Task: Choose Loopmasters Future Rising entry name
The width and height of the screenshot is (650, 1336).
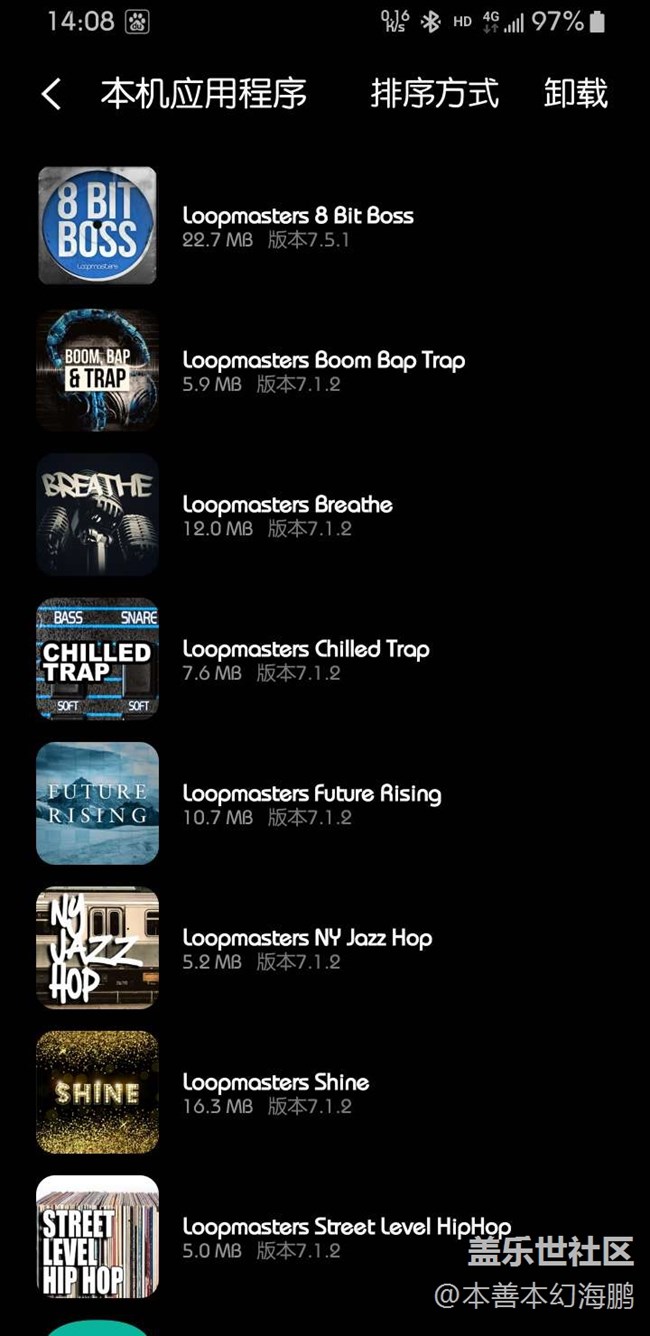Action: [x=312, y=793]
